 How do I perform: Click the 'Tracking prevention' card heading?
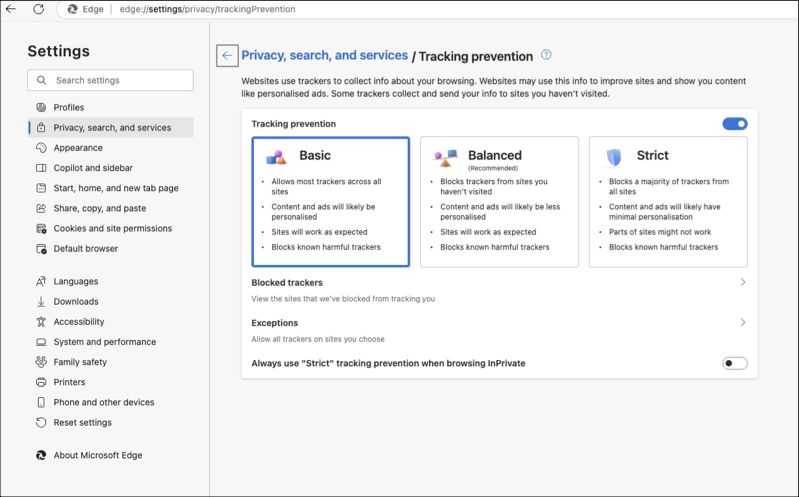[x=294, y=124]
